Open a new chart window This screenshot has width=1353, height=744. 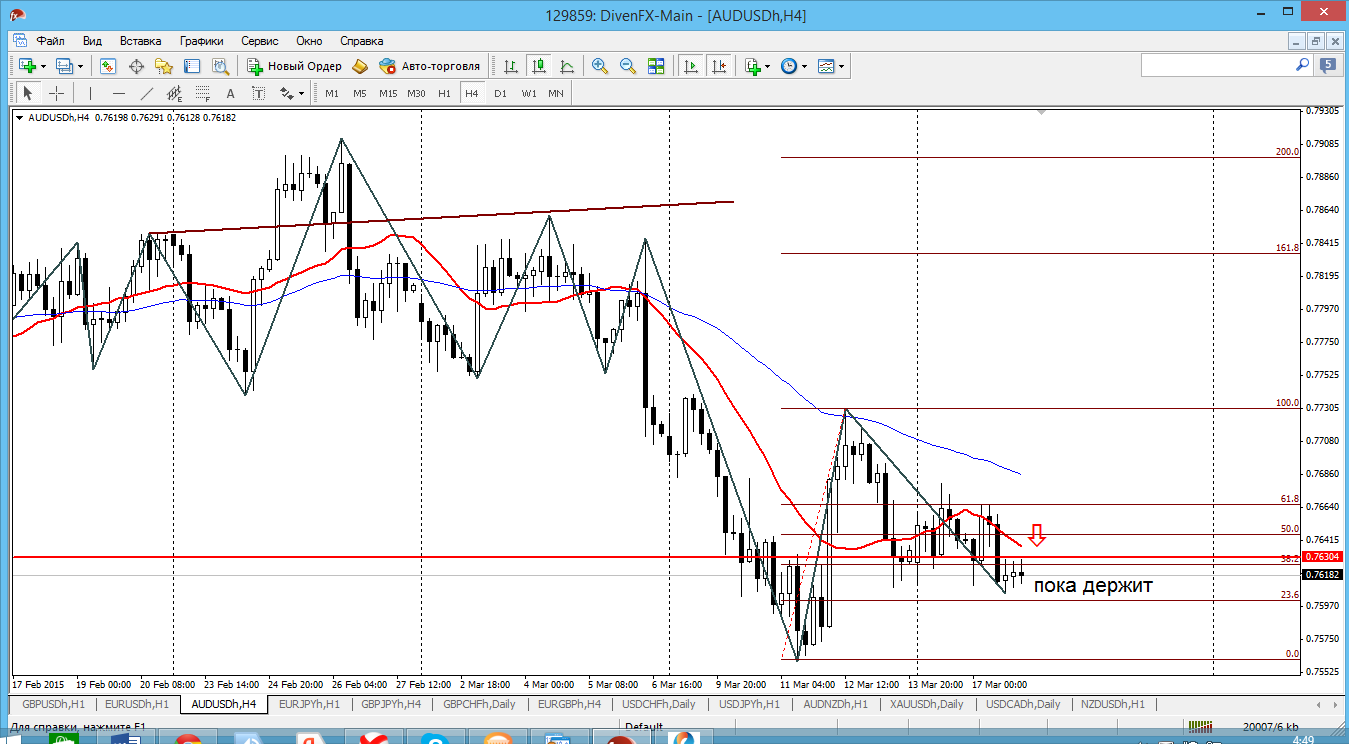click(x=26, y=66)
